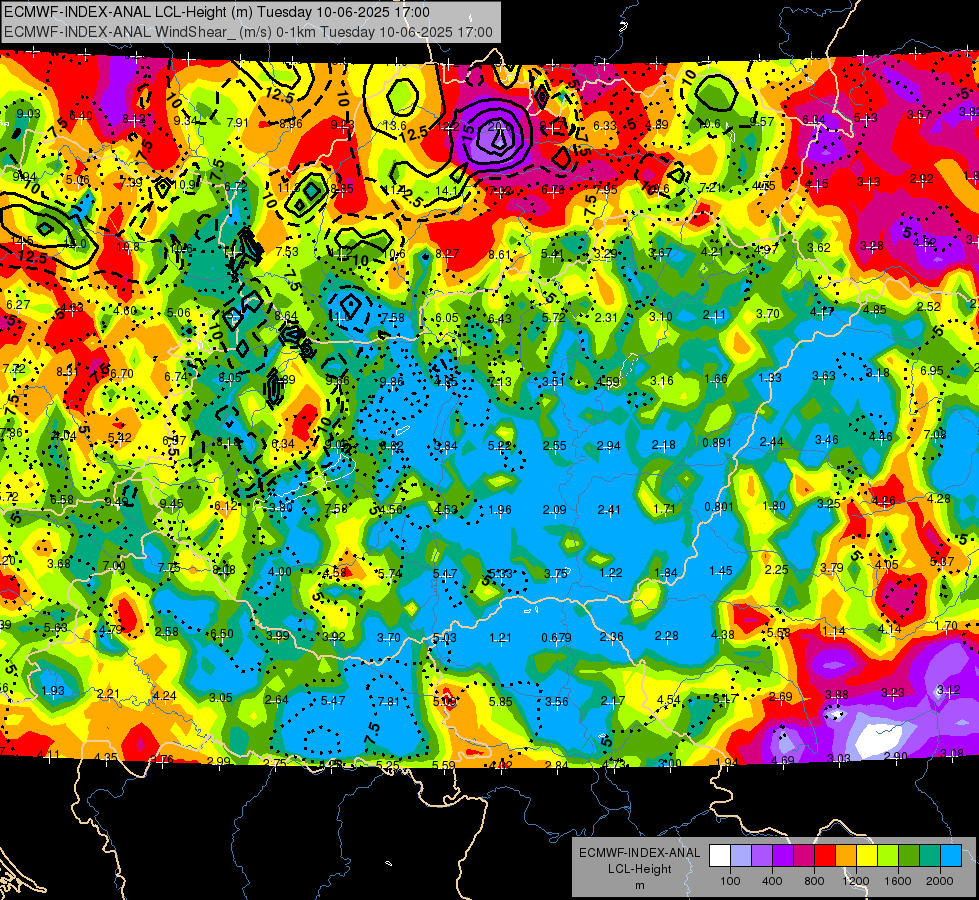The image size is (979, 900).
Task: Click the grid value '2.21'
Action: coord(108,694)
